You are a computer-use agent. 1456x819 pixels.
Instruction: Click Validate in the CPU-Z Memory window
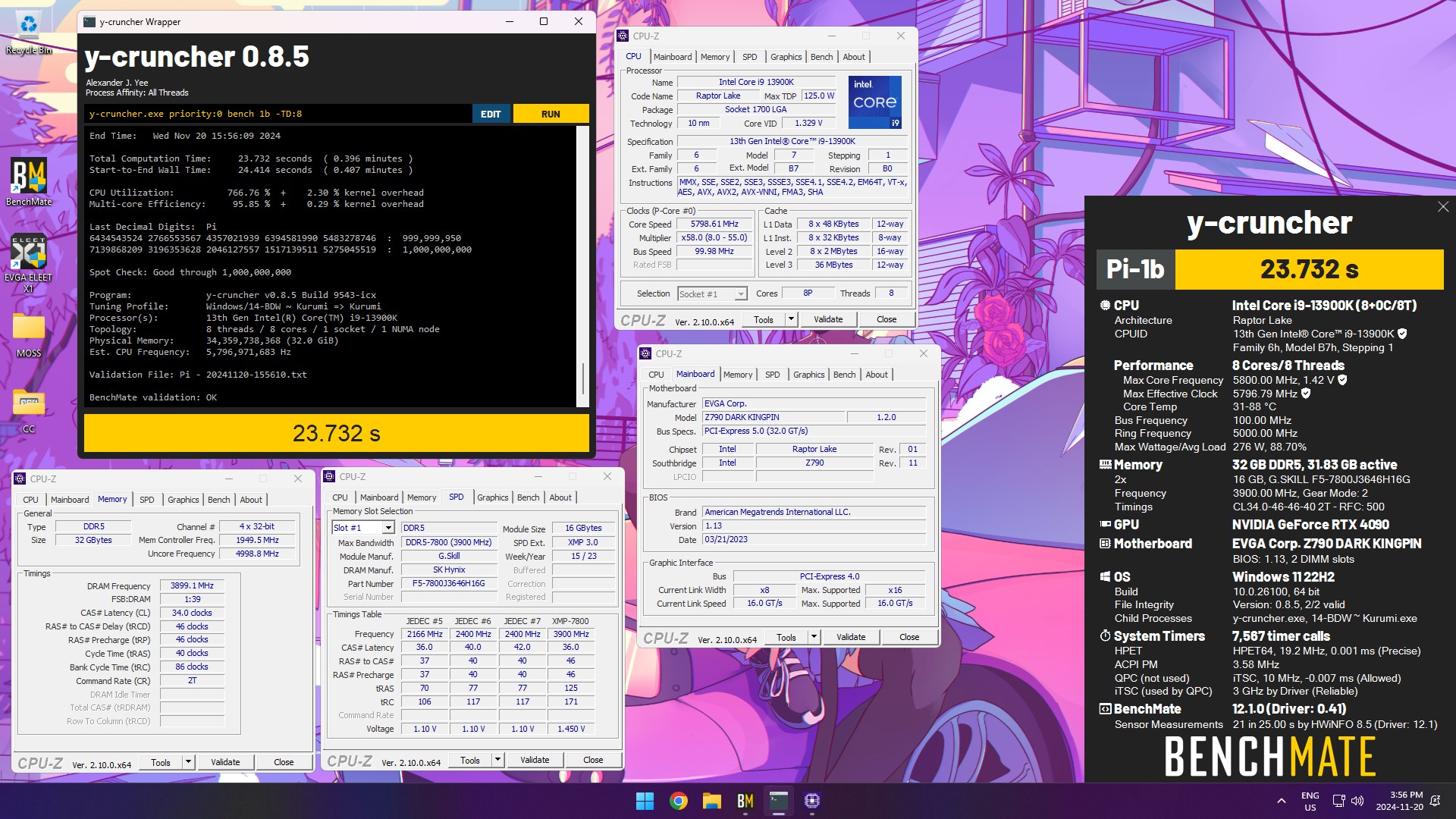click(x=225, y=762)
